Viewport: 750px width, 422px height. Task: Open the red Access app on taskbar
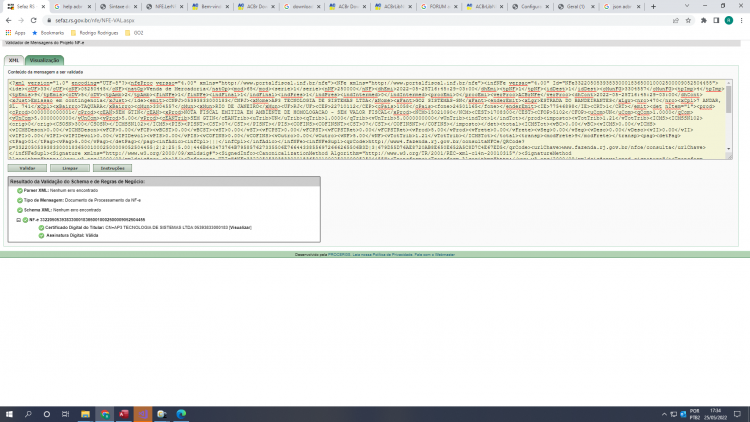124,414
